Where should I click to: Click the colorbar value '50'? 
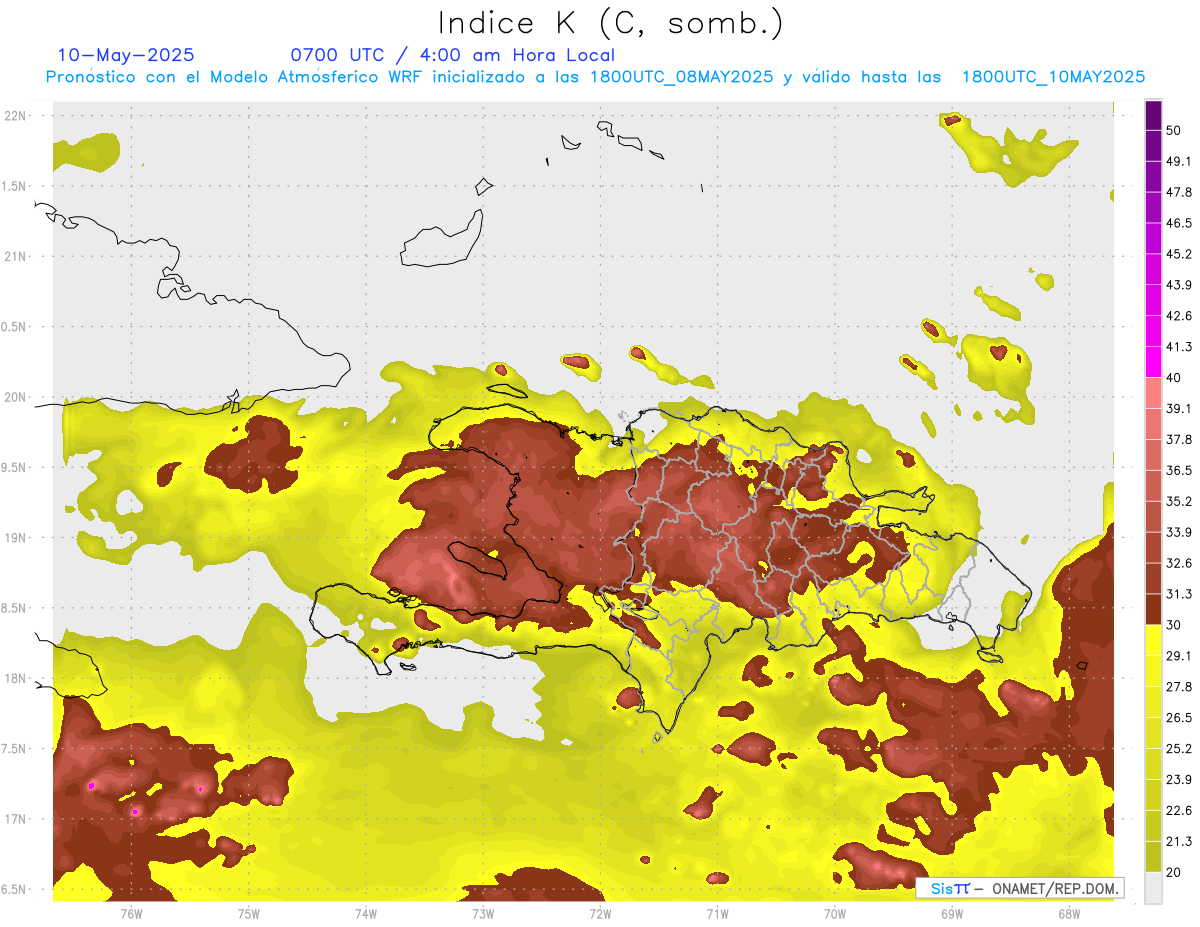coord(1174,131)
